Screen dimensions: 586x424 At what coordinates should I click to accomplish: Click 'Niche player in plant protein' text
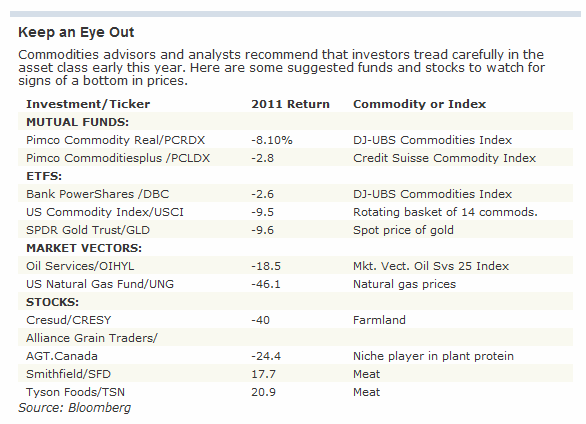(x=433, y=356)
